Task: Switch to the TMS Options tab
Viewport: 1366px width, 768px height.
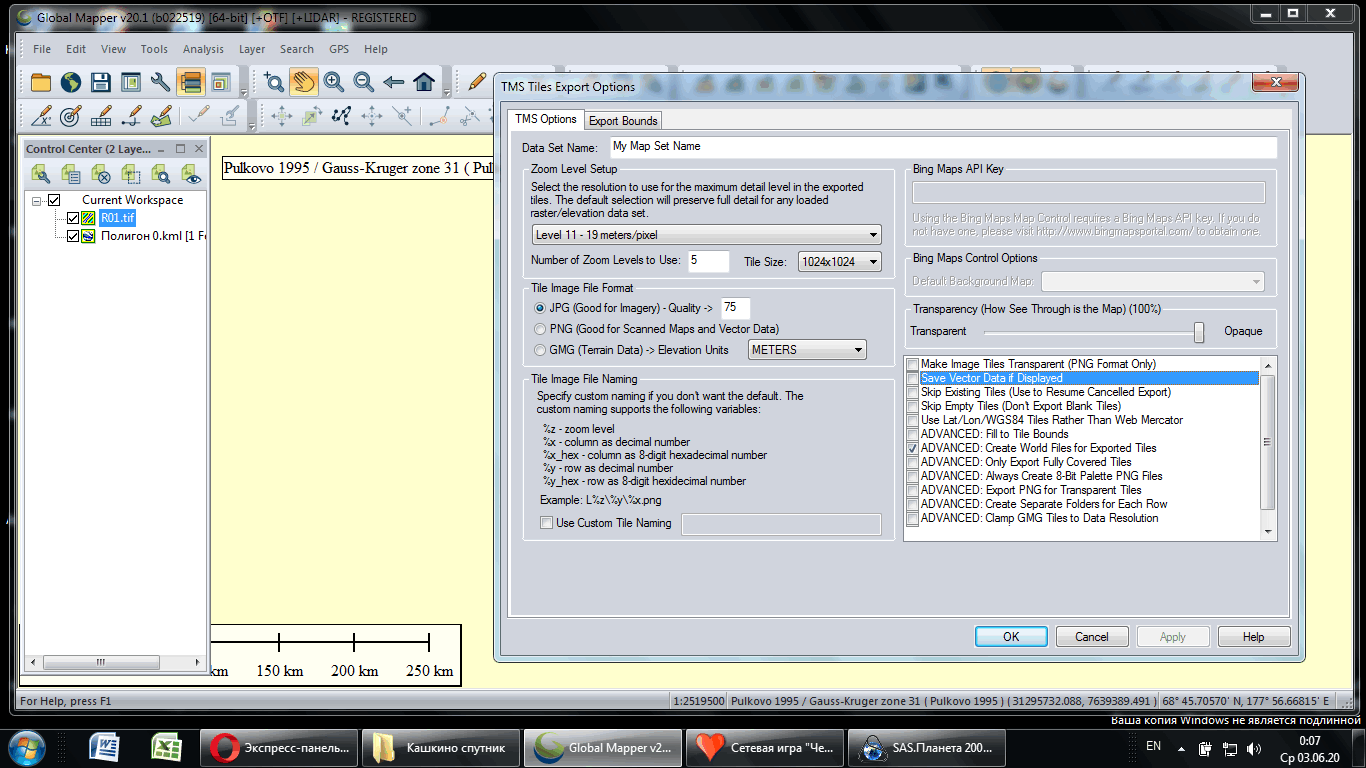Action: pos(546,119)
